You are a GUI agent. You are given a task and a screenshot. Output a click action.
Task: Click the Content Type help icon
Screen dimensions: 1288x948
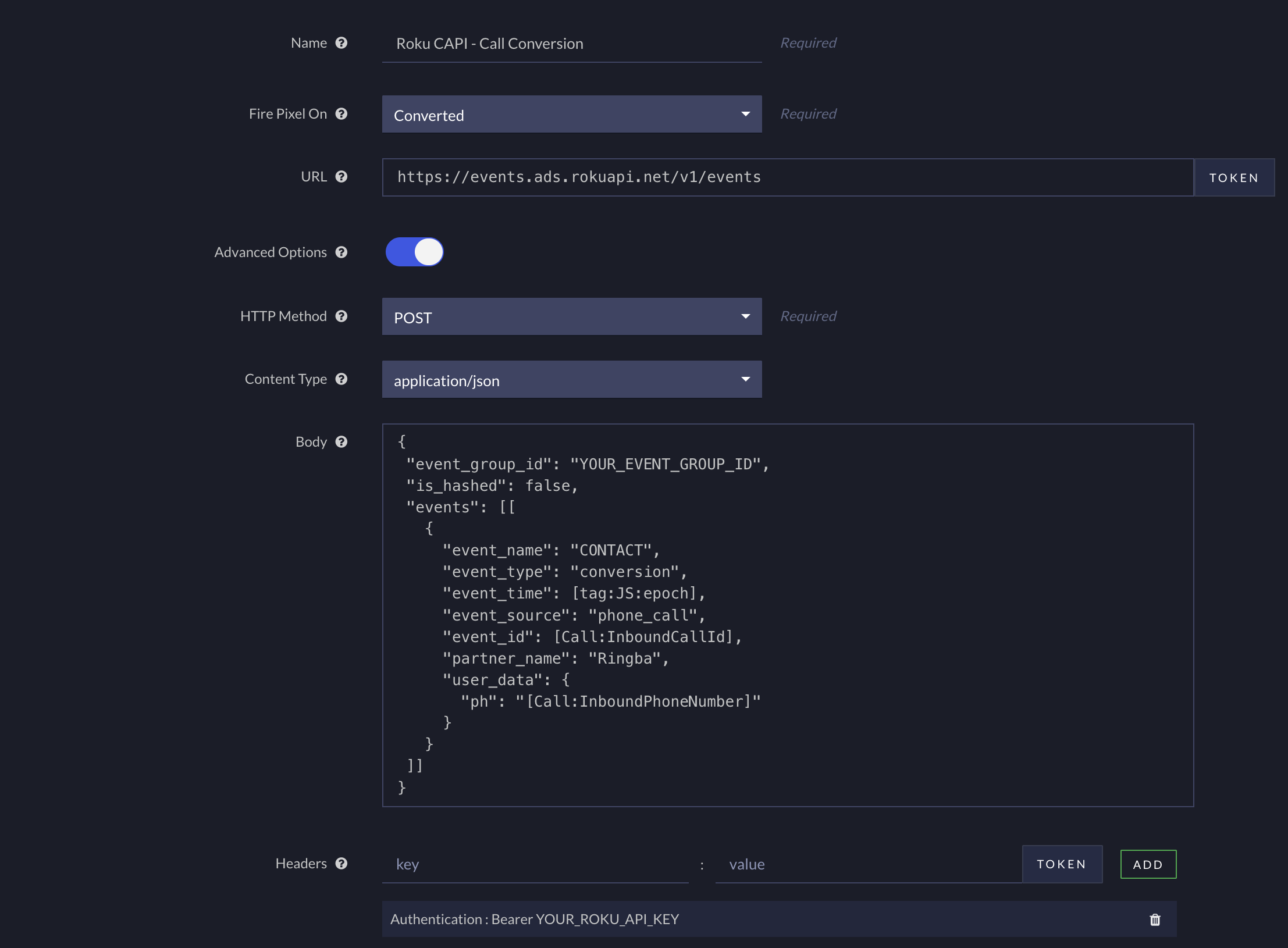[341, 379]
